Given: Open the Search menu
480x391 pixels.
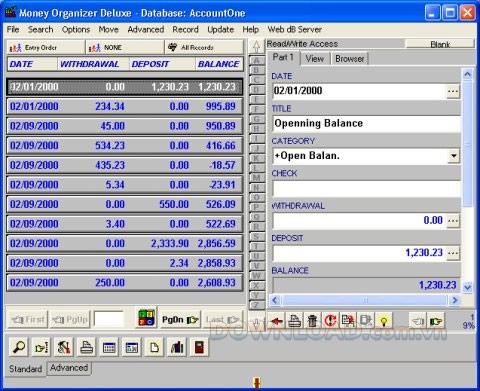Looking at the screenshot, I should (41, 29).
